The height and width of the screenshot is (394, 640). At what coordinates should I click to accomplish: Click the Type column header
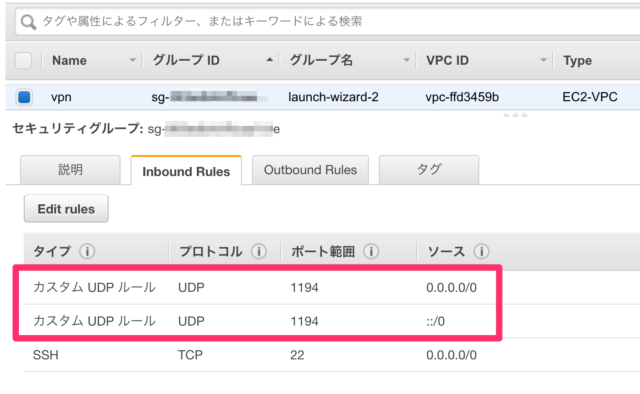click(x=577, y=60)
